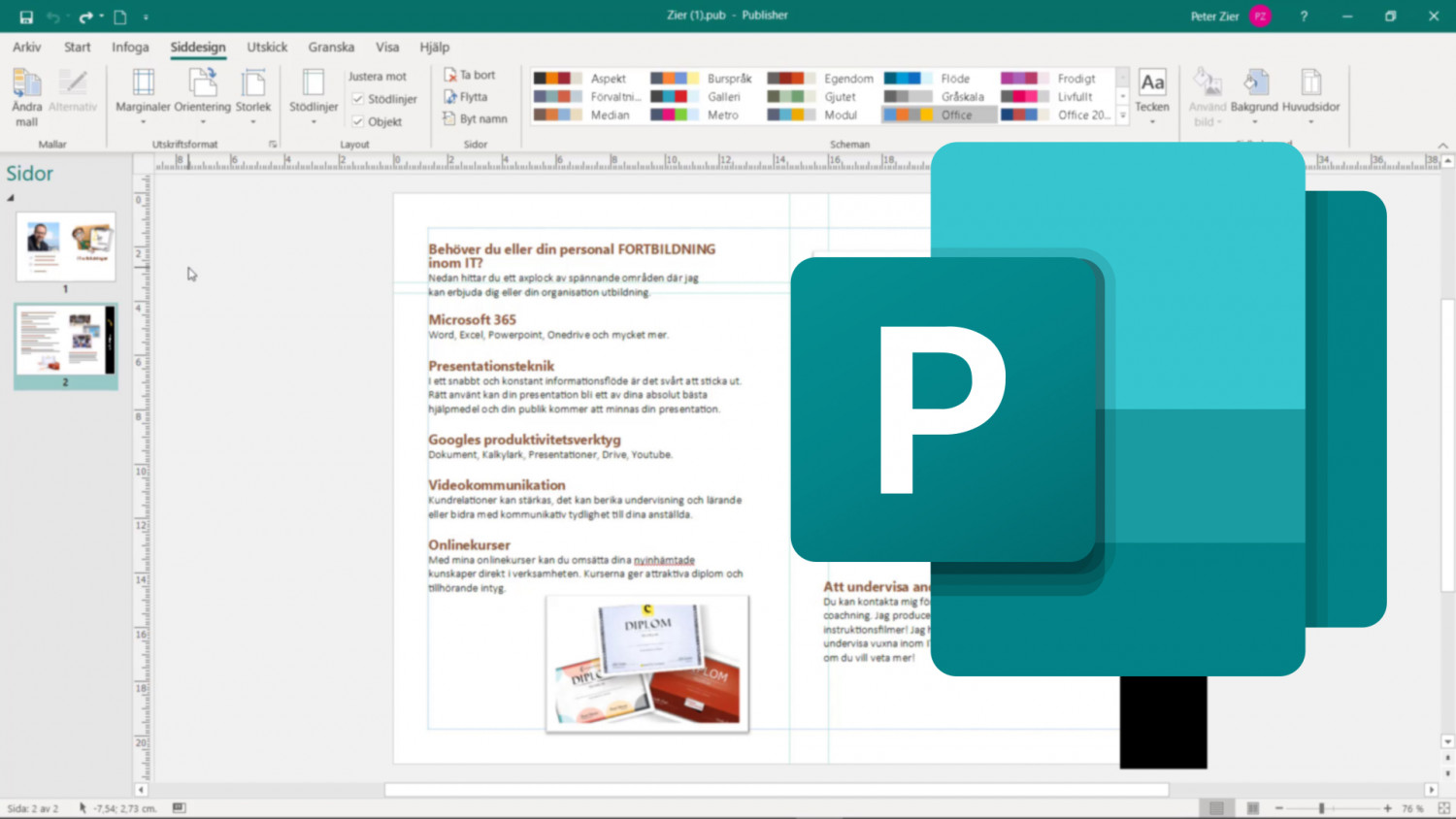Image resolution: width=1456 pixels, height=819 pixels.
Task: Click the Stödlinjer guides icon
Action: 313,83
